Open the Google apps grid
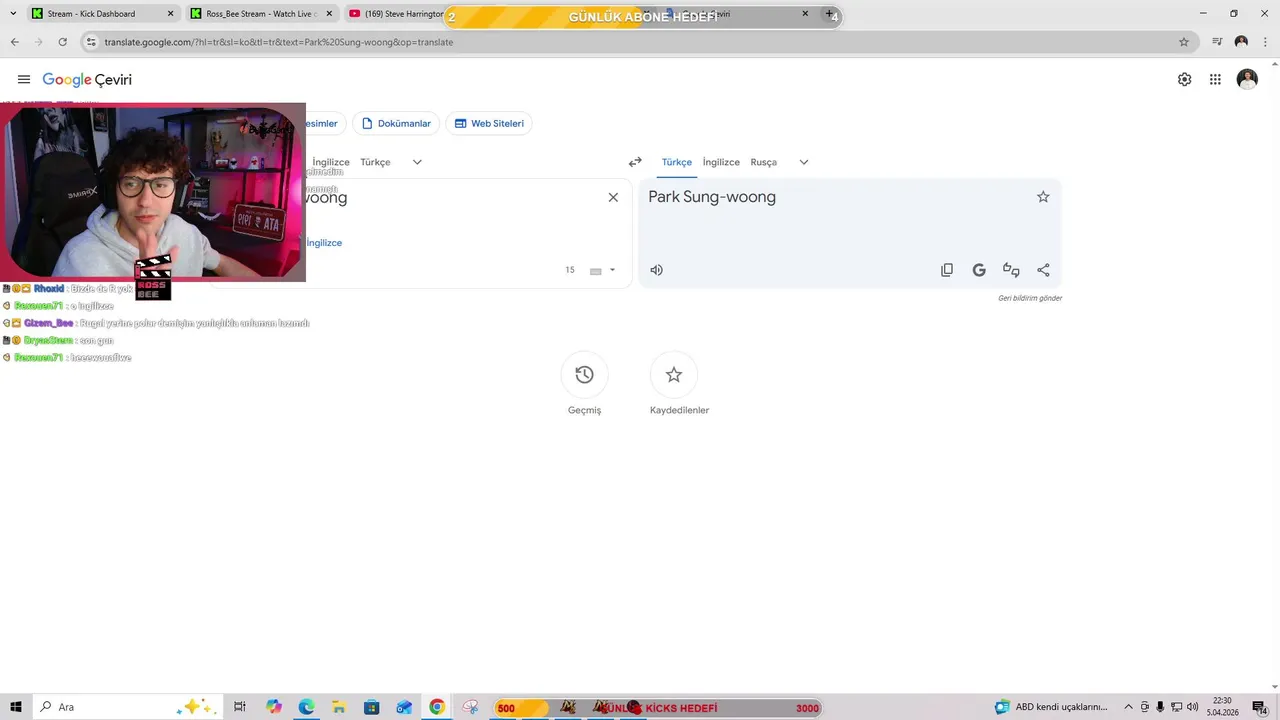 [1215, 80]
